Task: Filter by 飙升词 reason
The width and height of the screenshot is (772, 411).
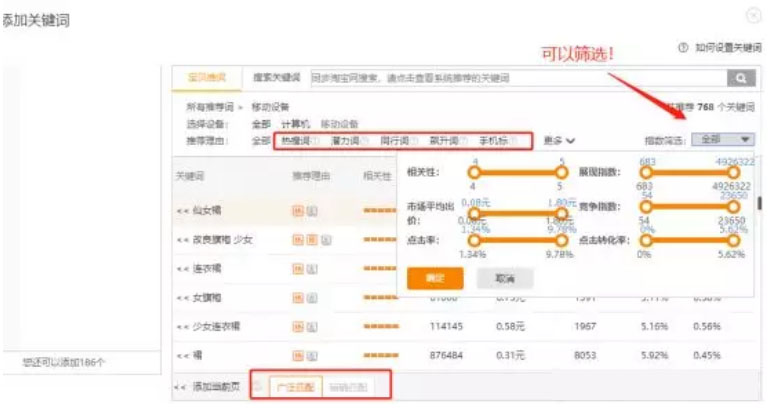Action: (x=444, y=141)
